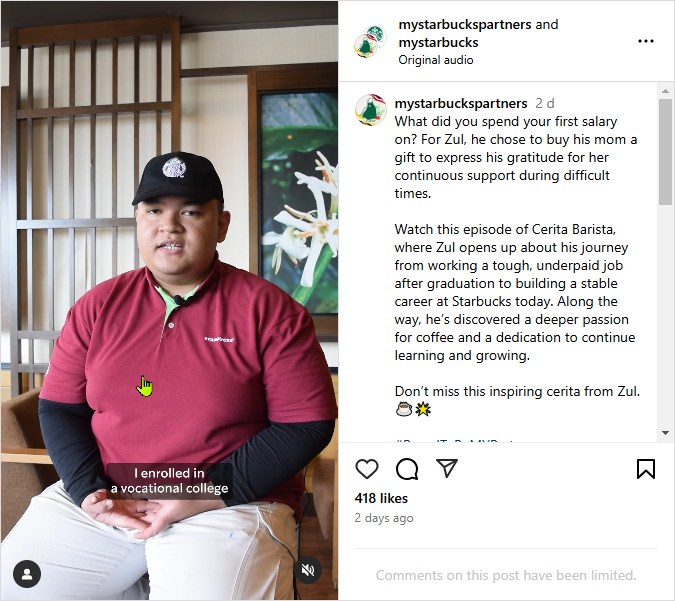Share post using paper plane icon
The image size is (675, 601).
click(446, 468)
